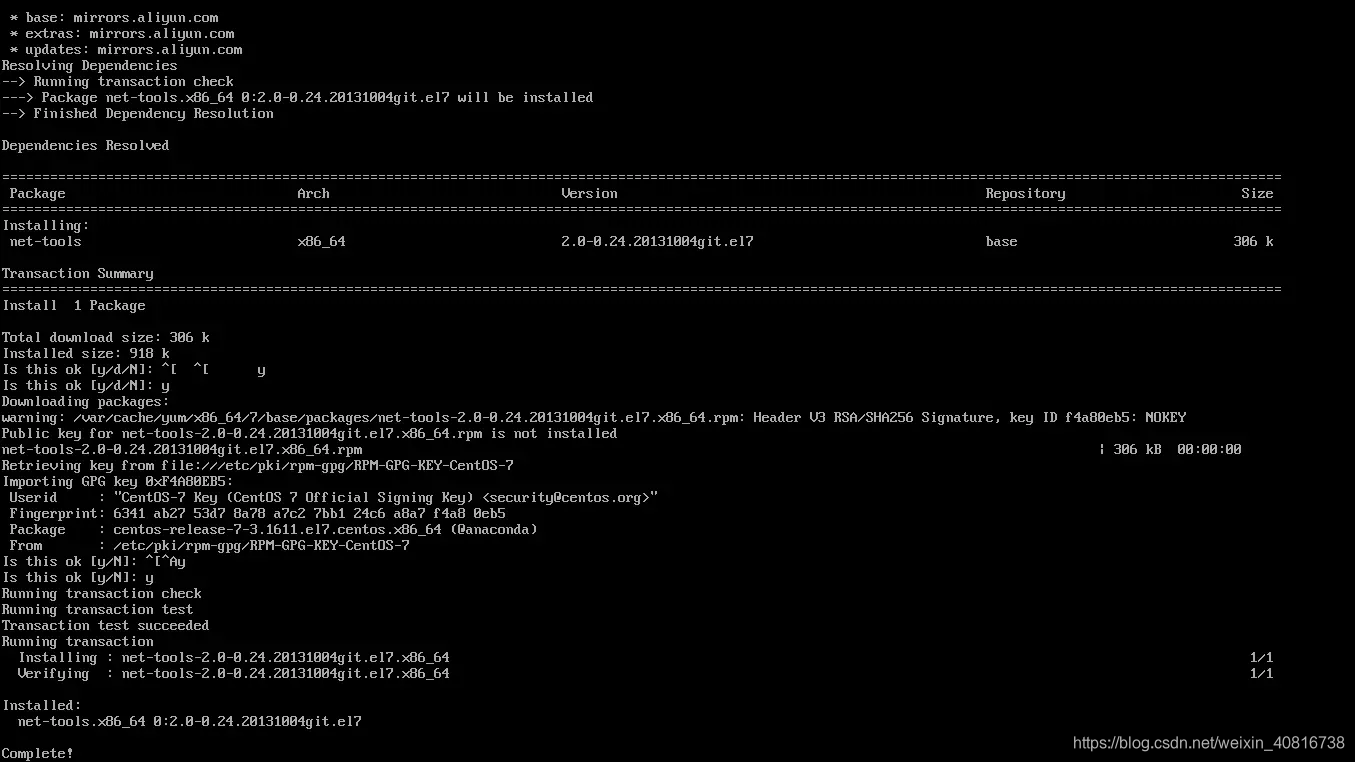
Task: Click the 'Package' column header
Action: pos(38,194)
